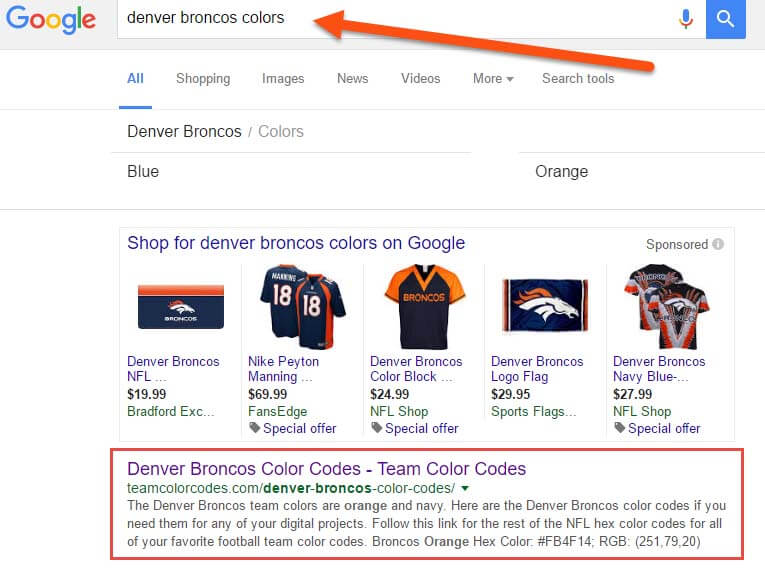
Task: Click the Google logo
Action: click(51, 20)
